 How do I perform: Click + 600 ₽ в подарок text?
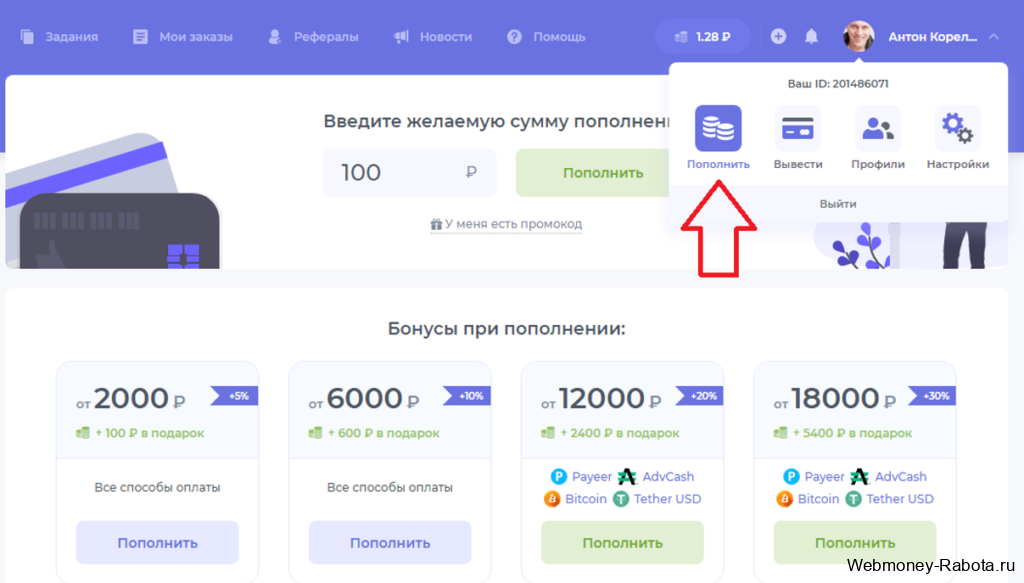pyautogui.click(x=383, y=433)
